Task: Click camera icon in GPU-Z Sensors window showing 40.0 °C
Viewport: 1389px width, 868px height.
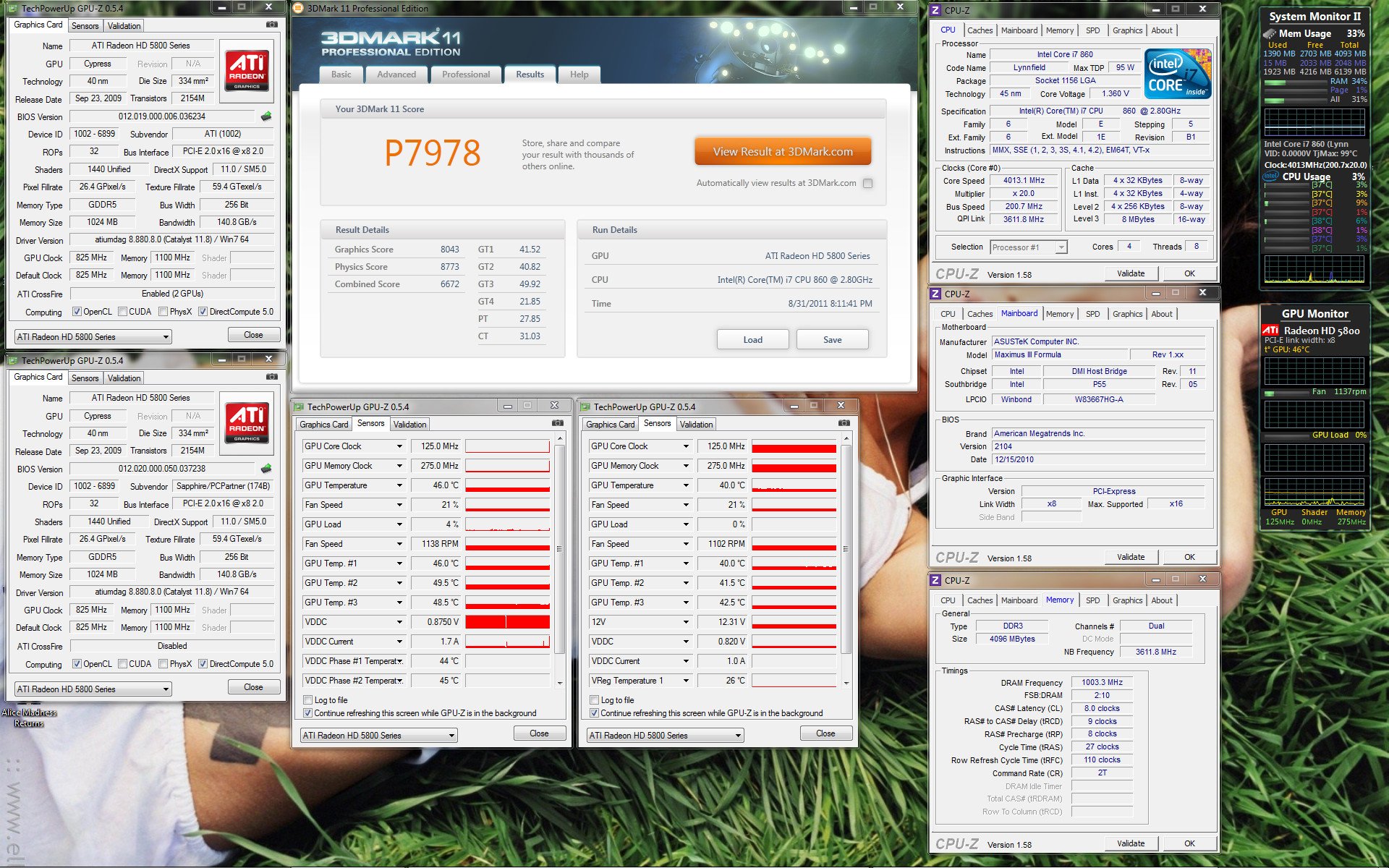Action: 844,423
